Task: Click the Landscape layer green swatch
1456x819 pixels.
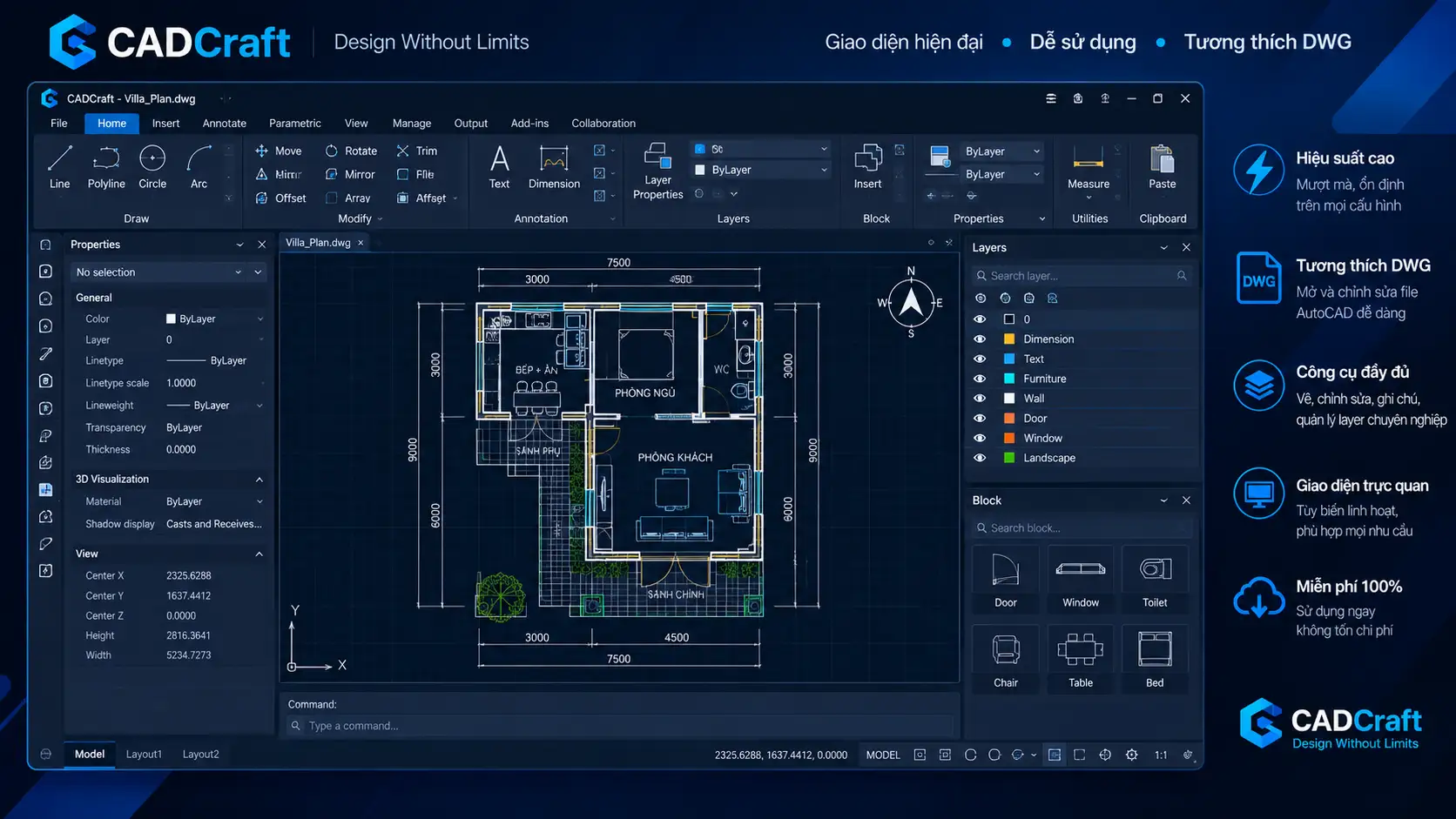Action: click(1009, 458)
